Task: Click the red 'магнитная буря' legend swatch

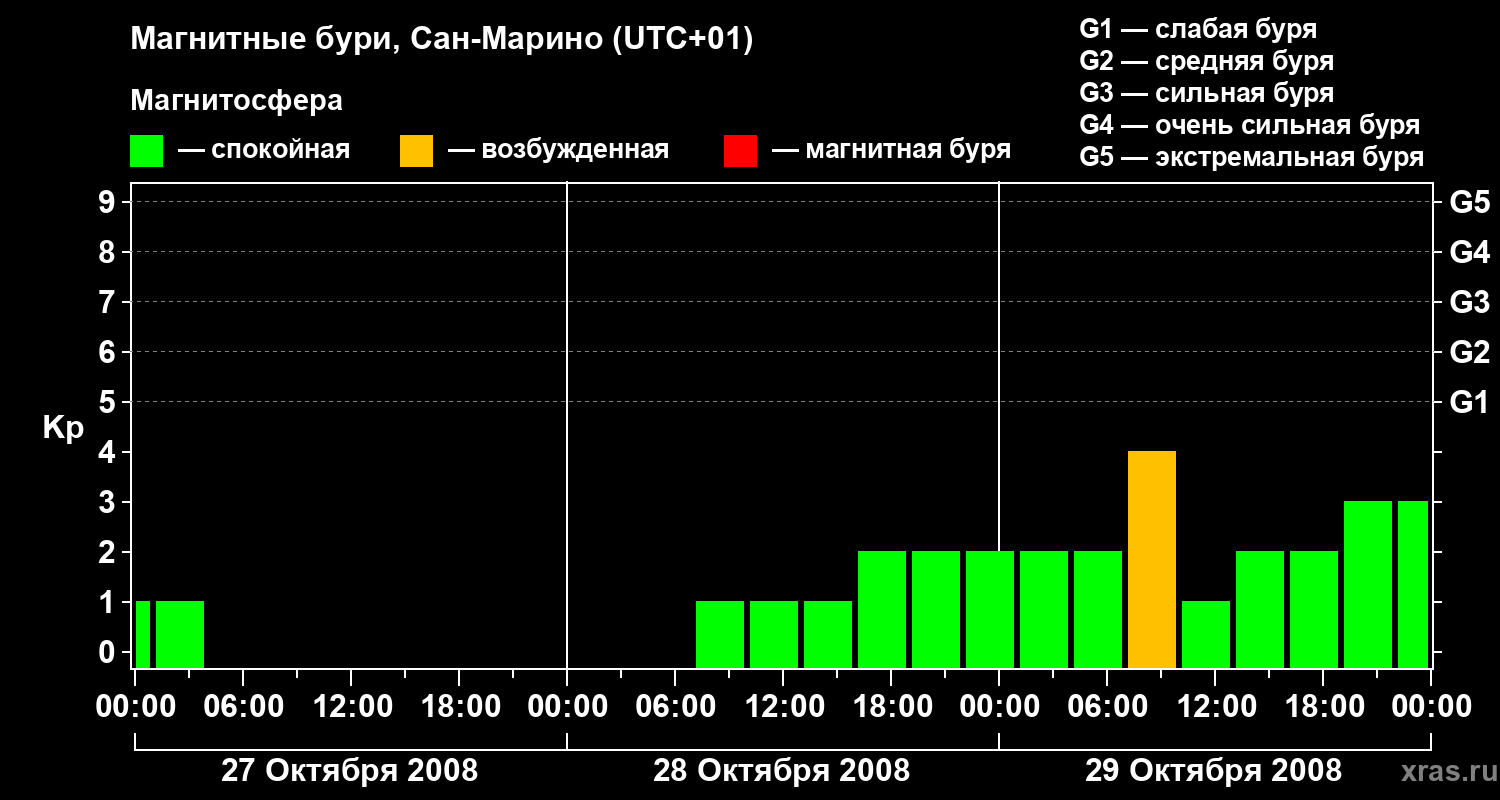Action: tap(740, 151)
